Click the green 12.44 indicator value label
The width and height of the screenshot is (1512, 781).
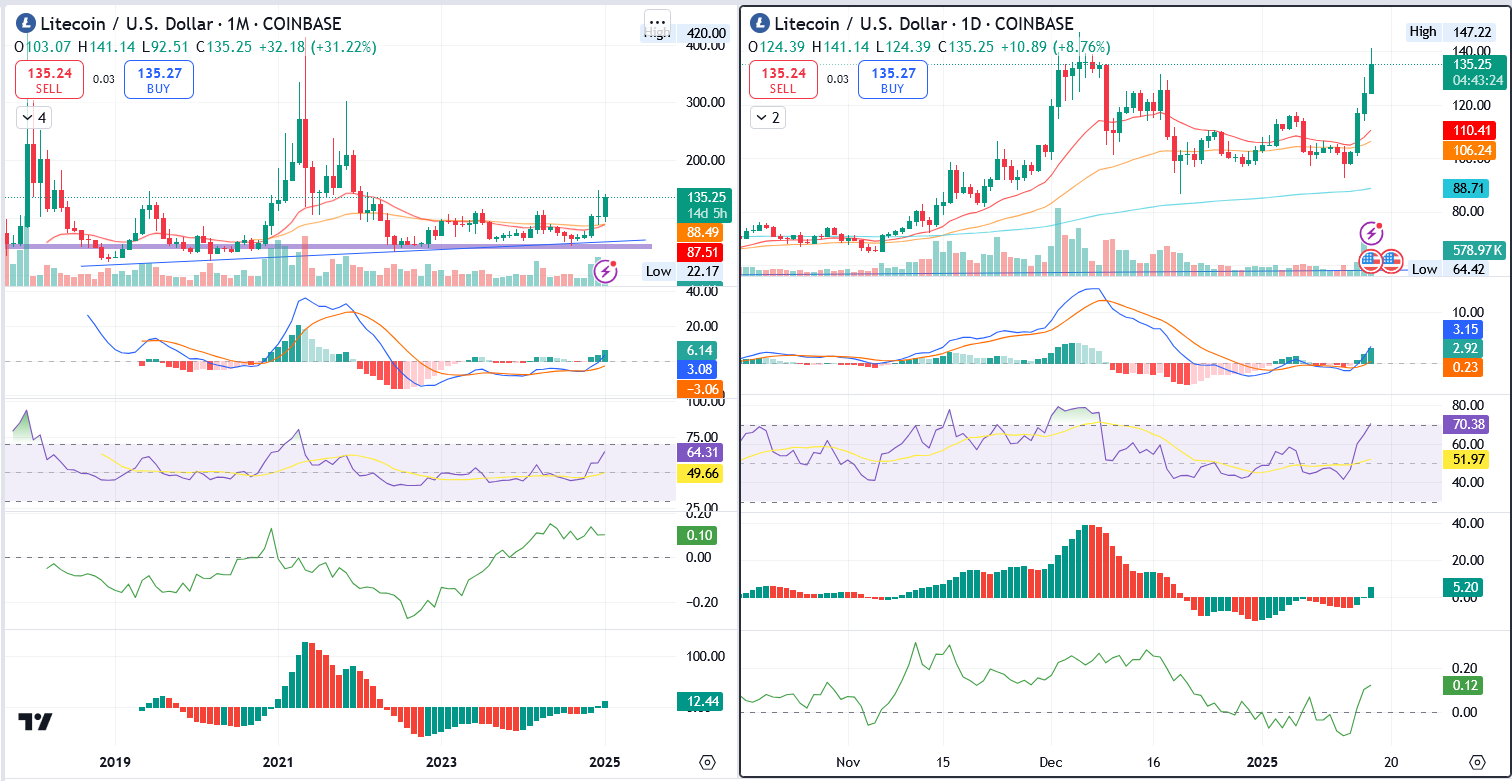point(699,703)
